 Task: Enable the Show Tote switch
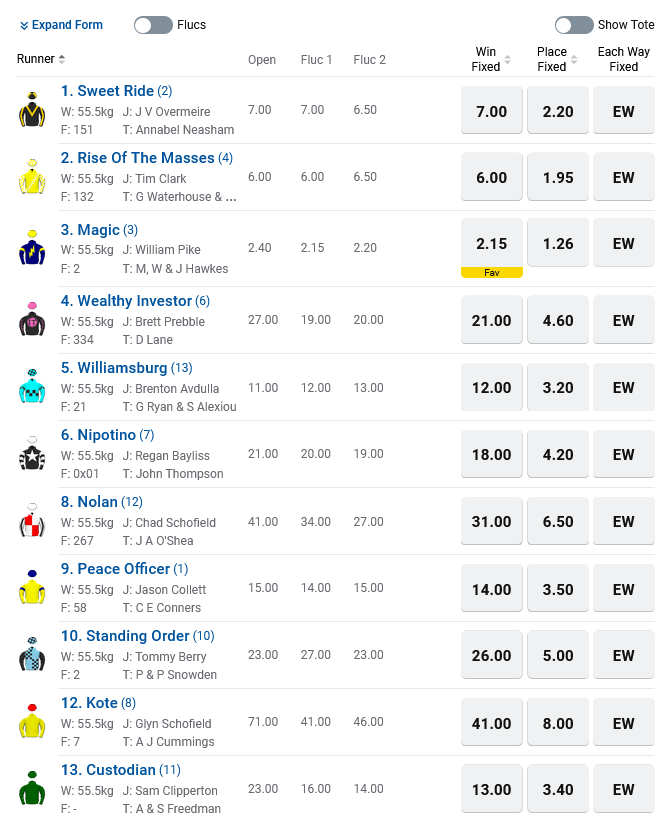pyautogui.click(x=574, y=25)
